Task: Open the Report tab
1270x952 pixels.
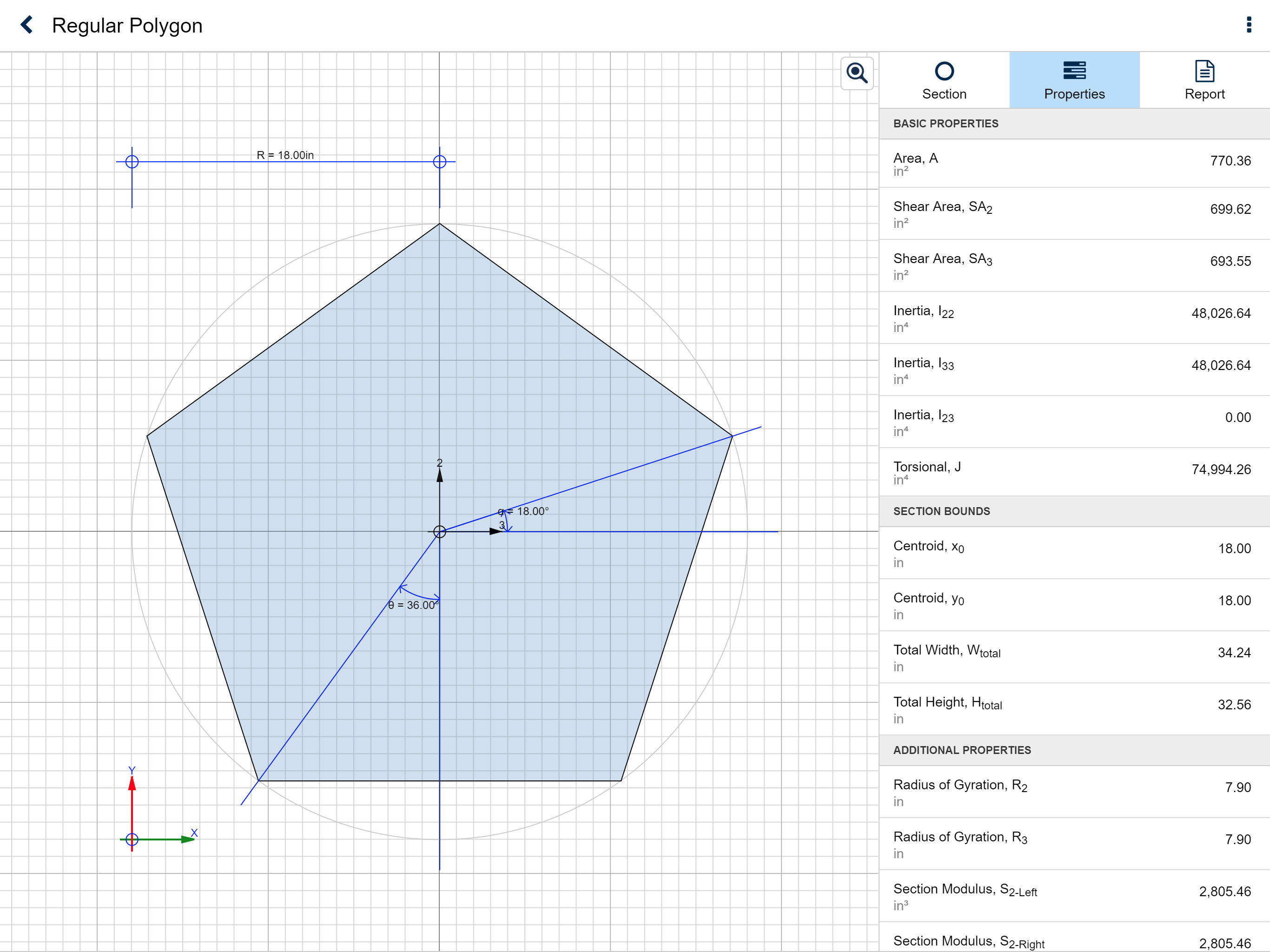Action: (x=1204, y=80)
